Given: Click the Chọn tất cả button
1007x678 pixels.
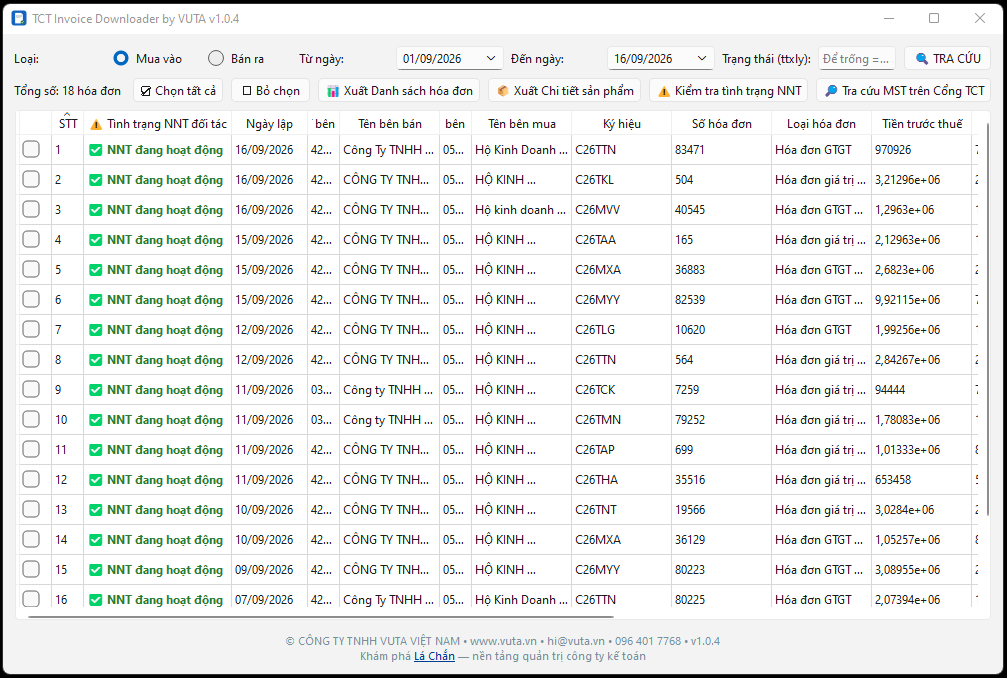Looking at the screenshot, I should pyautogui.click(x=178, y=91).
